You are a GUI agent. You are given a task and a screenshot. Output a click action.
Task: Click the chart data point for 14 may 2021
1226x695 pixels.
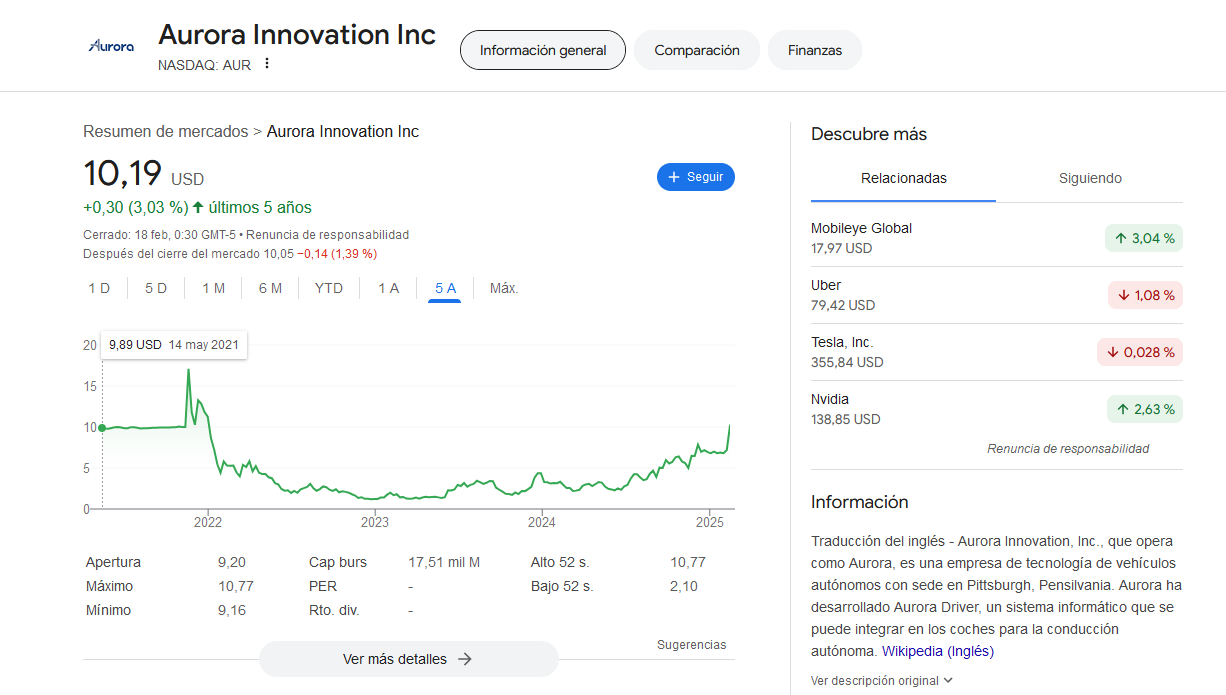pos(102,428)
